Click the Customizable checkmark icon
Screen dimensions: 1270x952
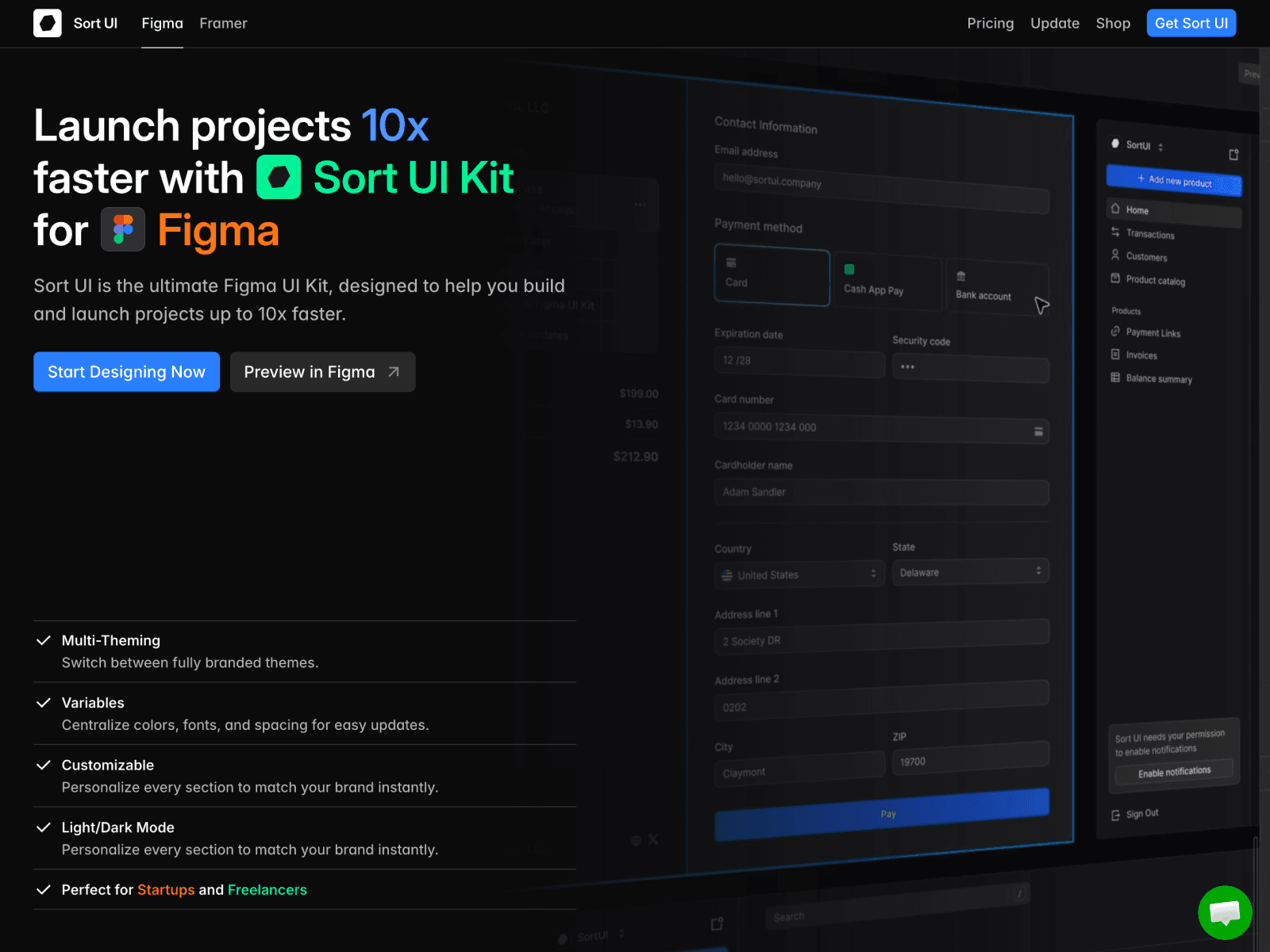click(x=44, y=765)
